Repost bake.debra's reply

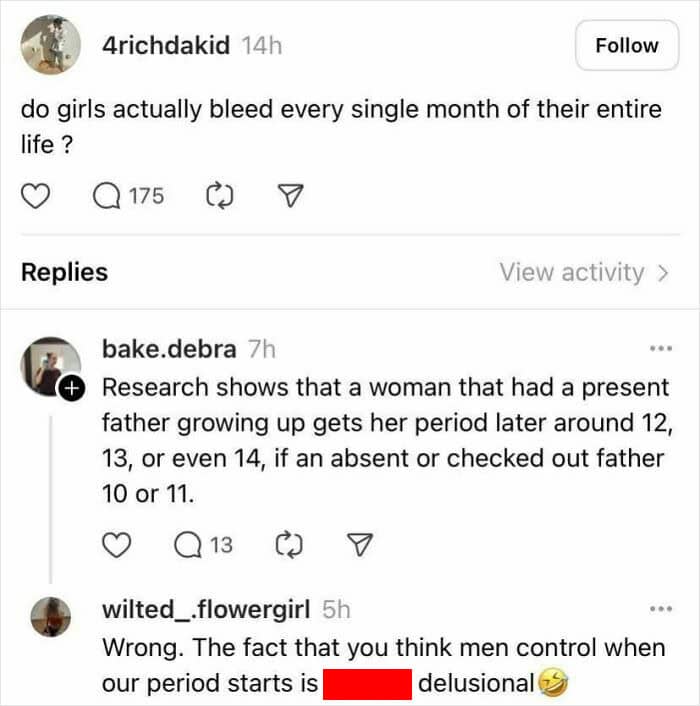(289, 545)
